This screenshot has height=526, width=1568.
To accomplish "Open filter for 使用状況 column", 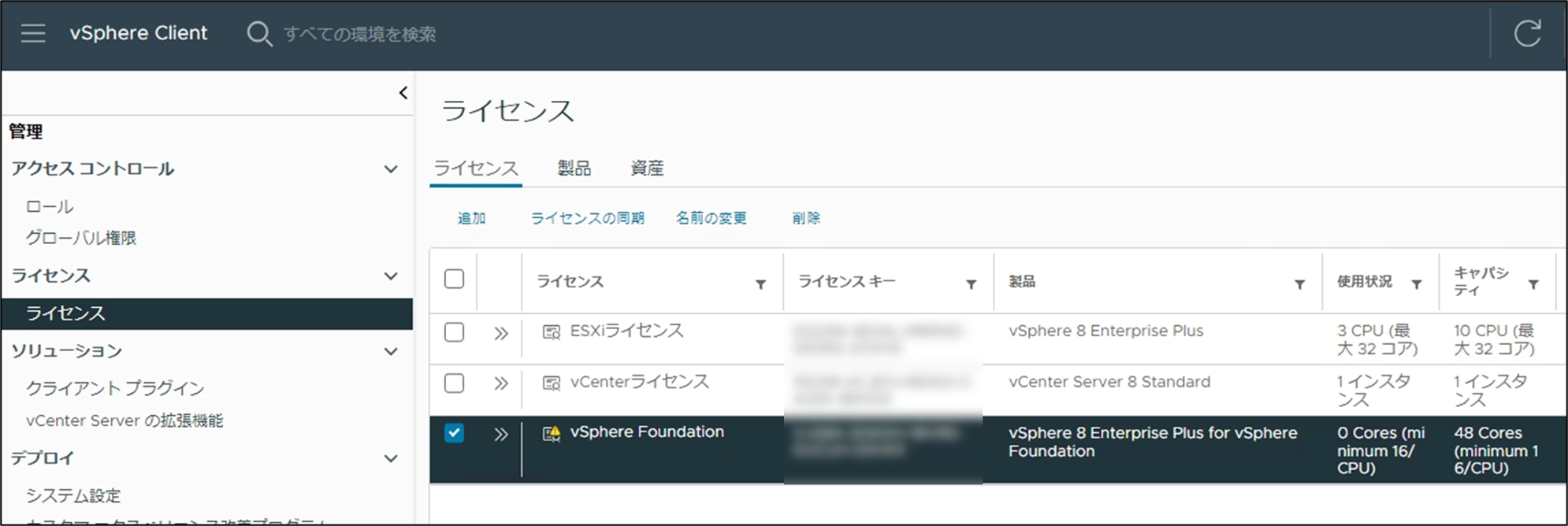I will [1416, 284].
